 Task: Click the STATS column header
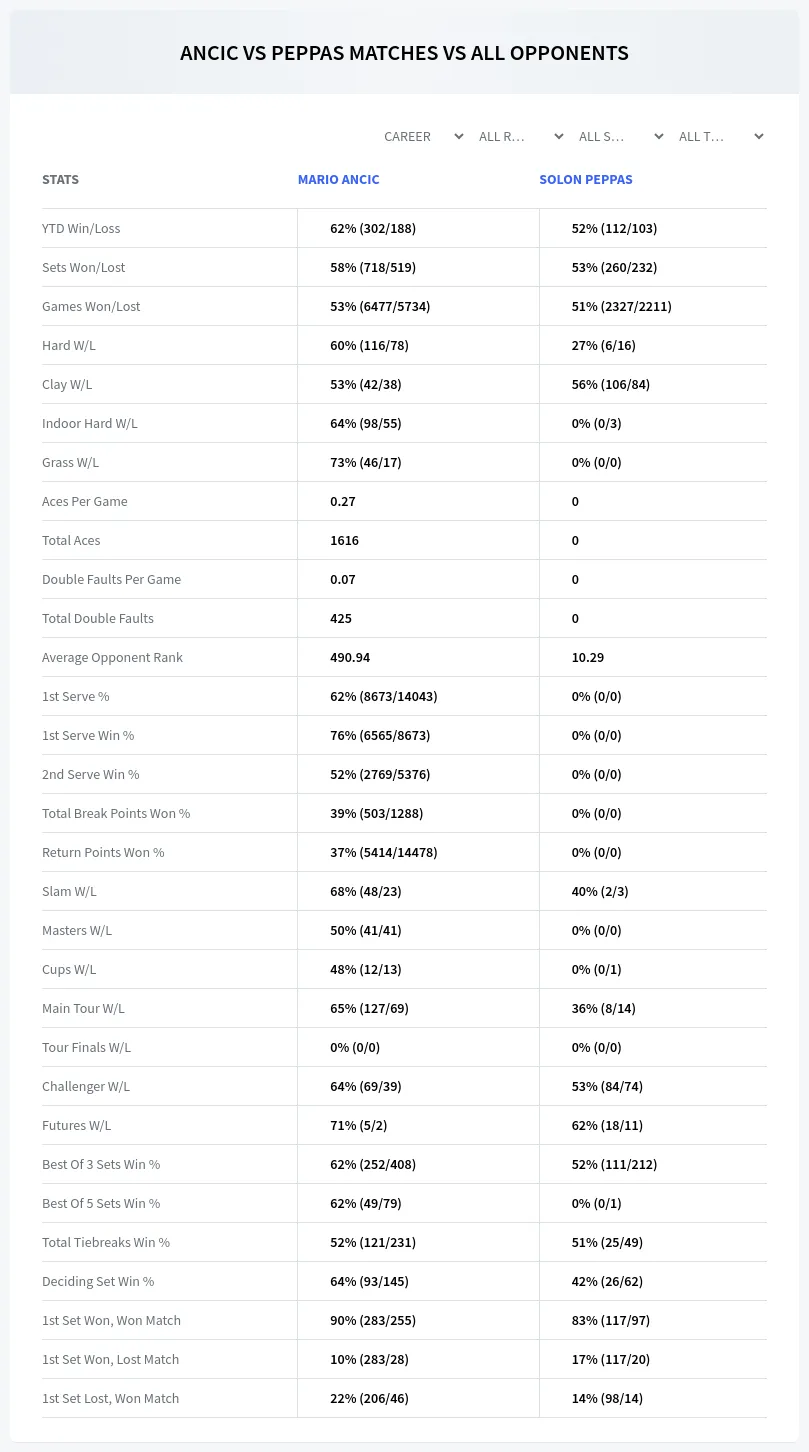pos(60,180)
